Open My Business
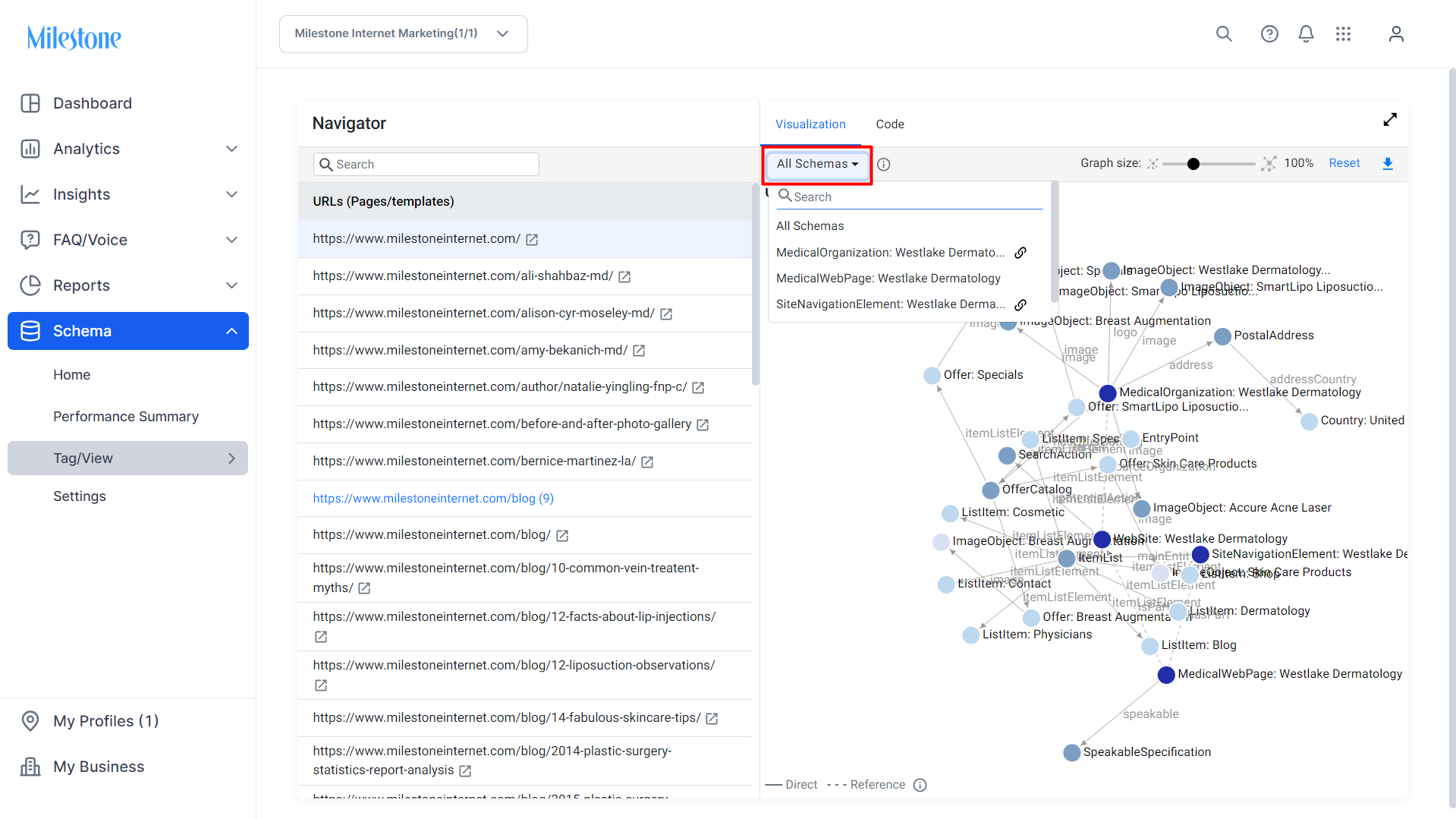The width and height of the screenshot is (1456, 819). 99,767
